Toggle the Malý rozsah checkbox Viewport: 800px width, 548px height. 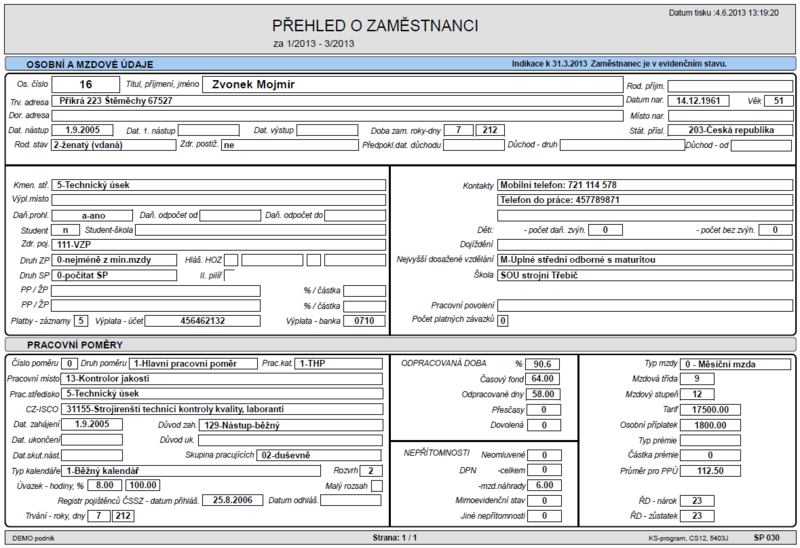[x=377, y=486]
